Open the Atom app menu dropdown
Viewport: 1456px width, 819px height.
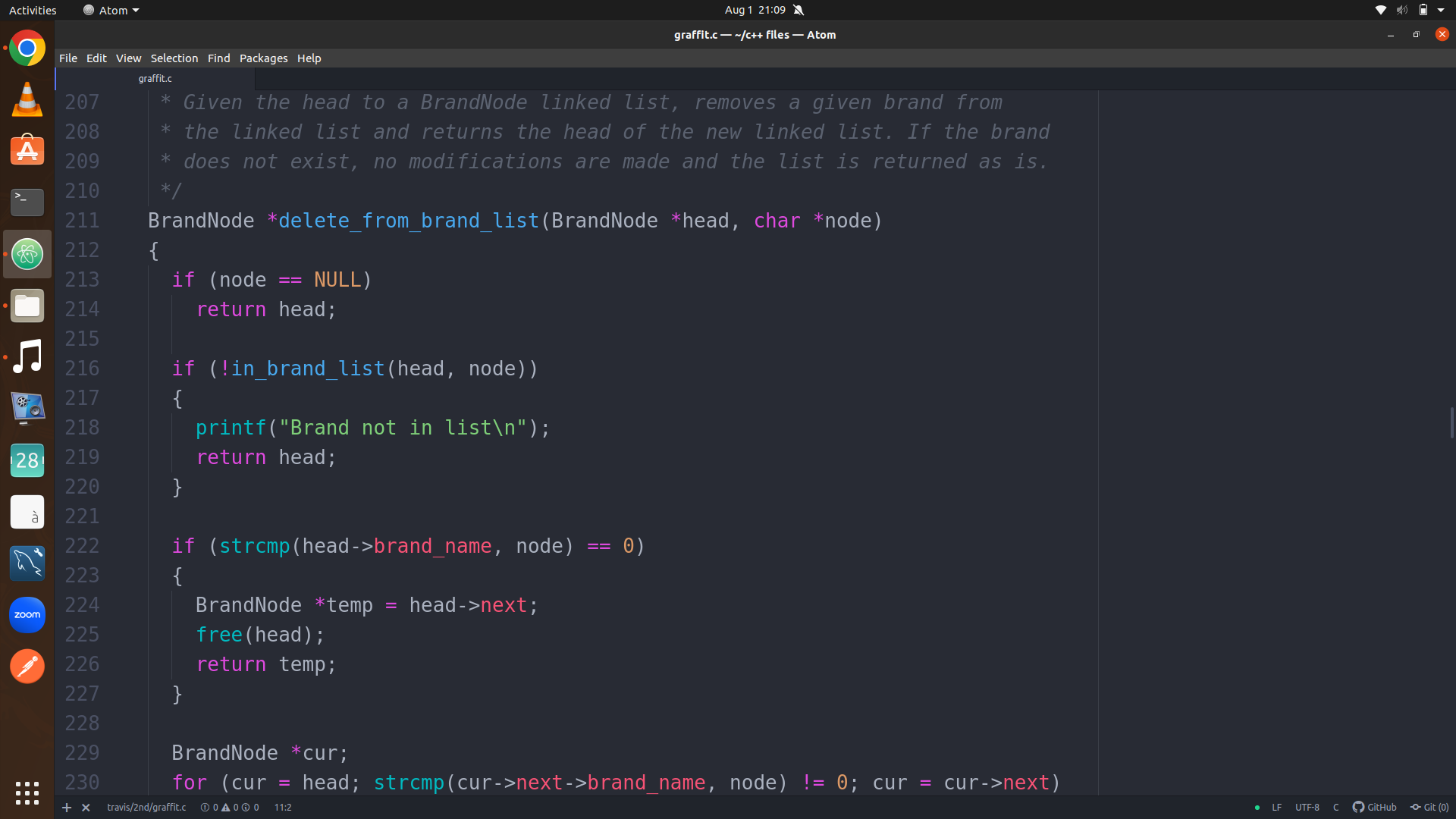point(111,10)
